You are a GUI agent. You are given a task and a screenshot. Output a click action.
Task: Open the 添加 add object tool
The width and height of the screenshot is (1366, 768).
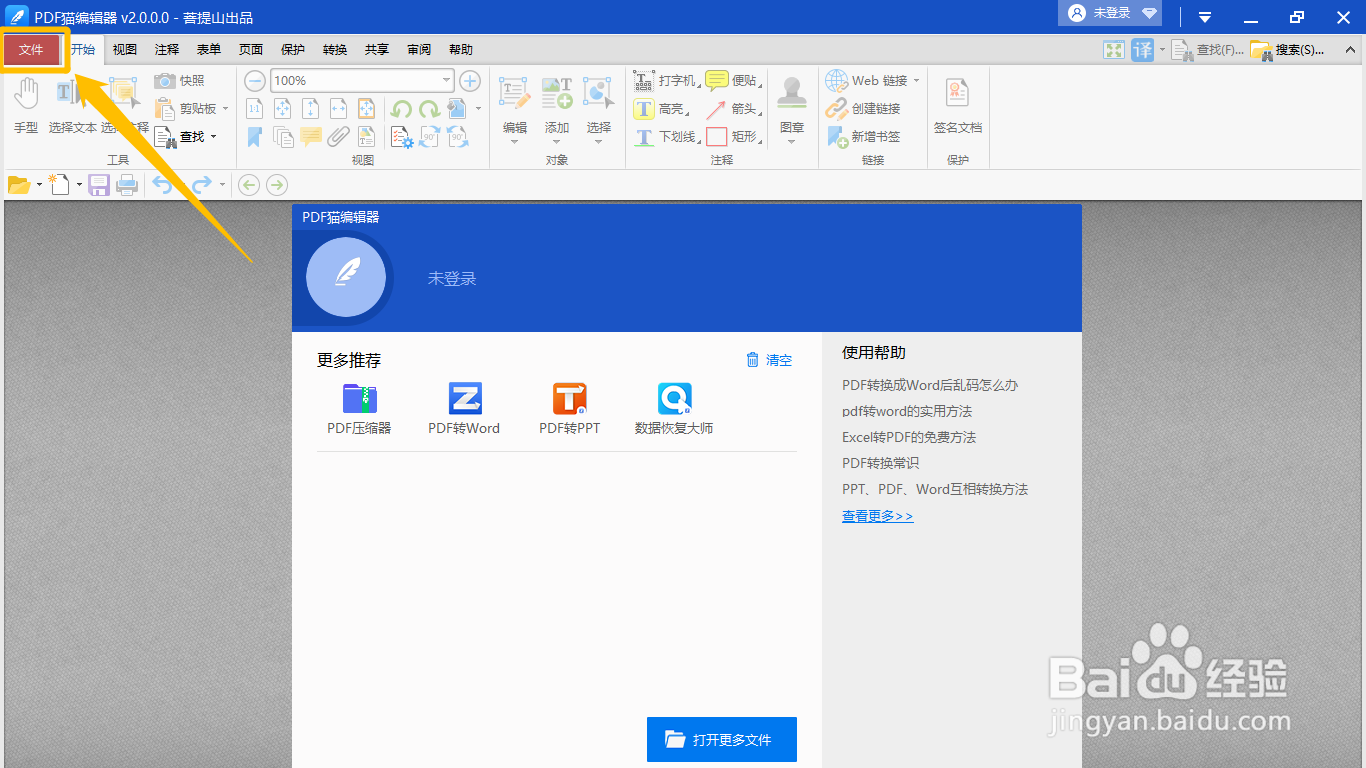(557, 105)
